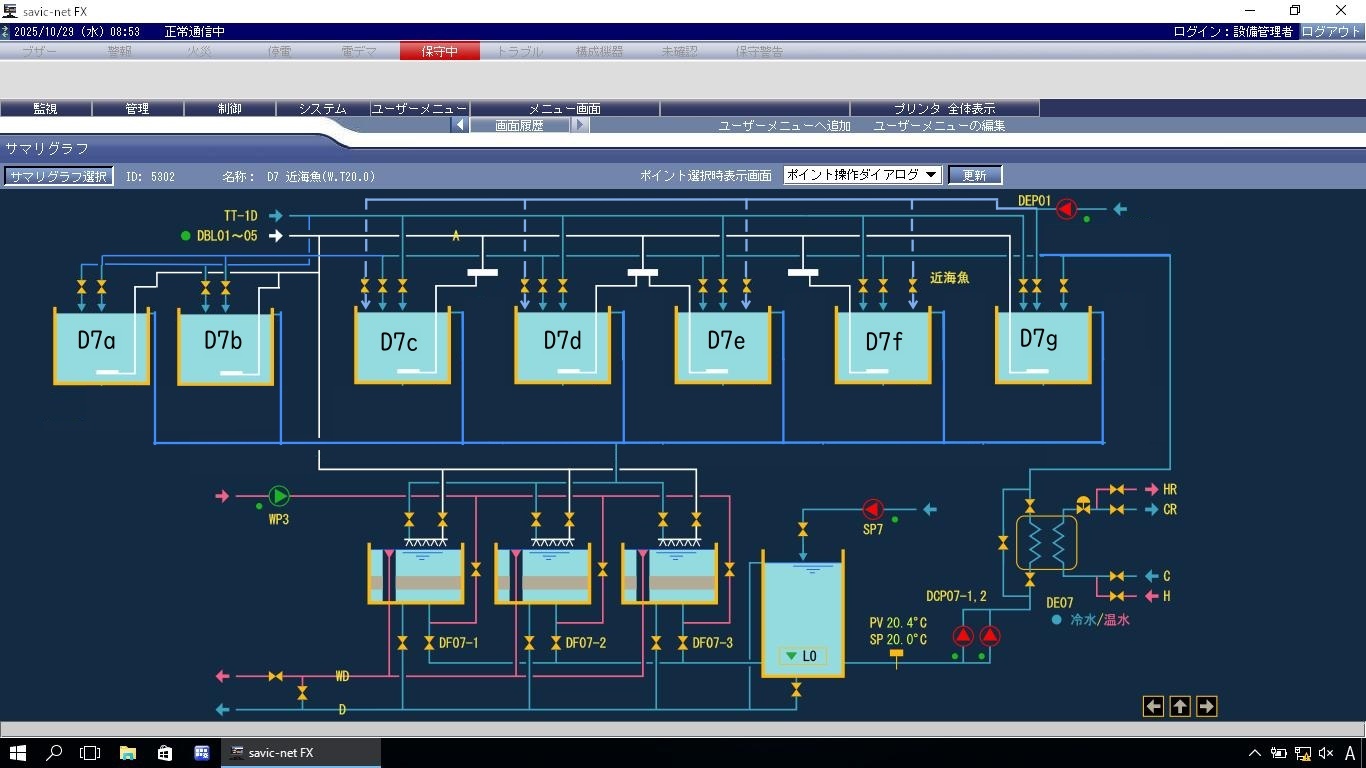Click the 画面履歴 back arrow

pos(459,126)
